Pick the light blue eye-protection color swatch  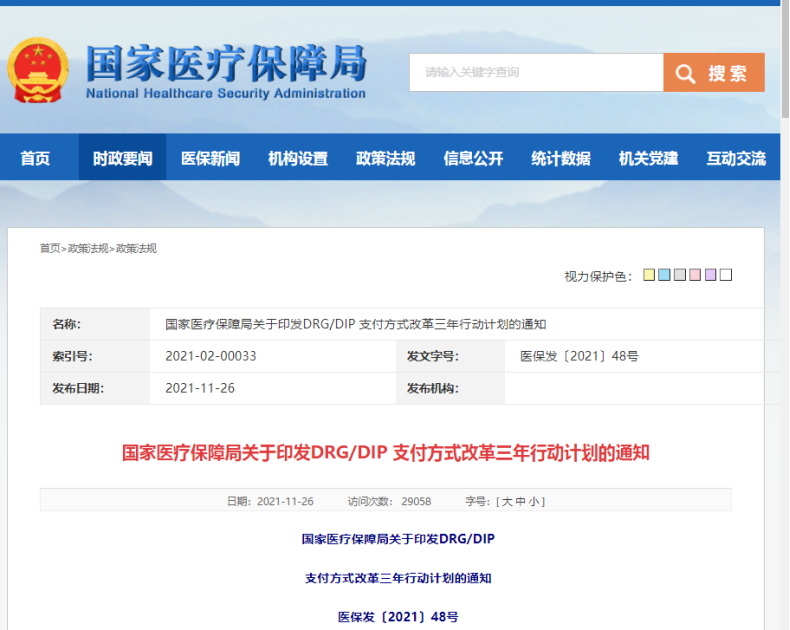pos(664,275)
